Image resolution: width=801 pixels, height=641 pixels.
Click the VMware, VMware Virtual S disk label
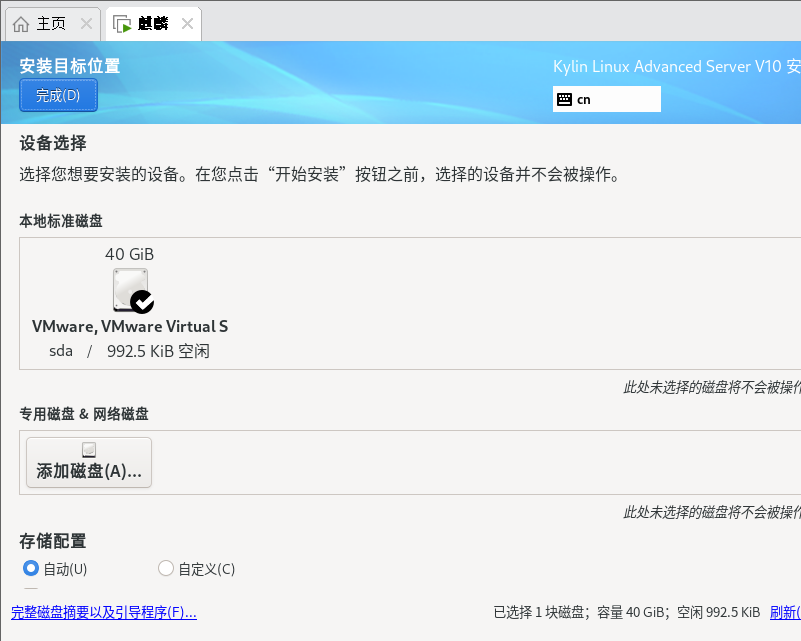[x=130, y=326]
